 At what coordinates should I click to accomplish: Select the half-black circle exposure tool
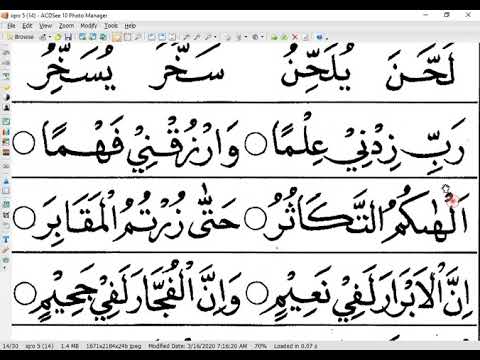pyautogui.click(x=6, y=97)
